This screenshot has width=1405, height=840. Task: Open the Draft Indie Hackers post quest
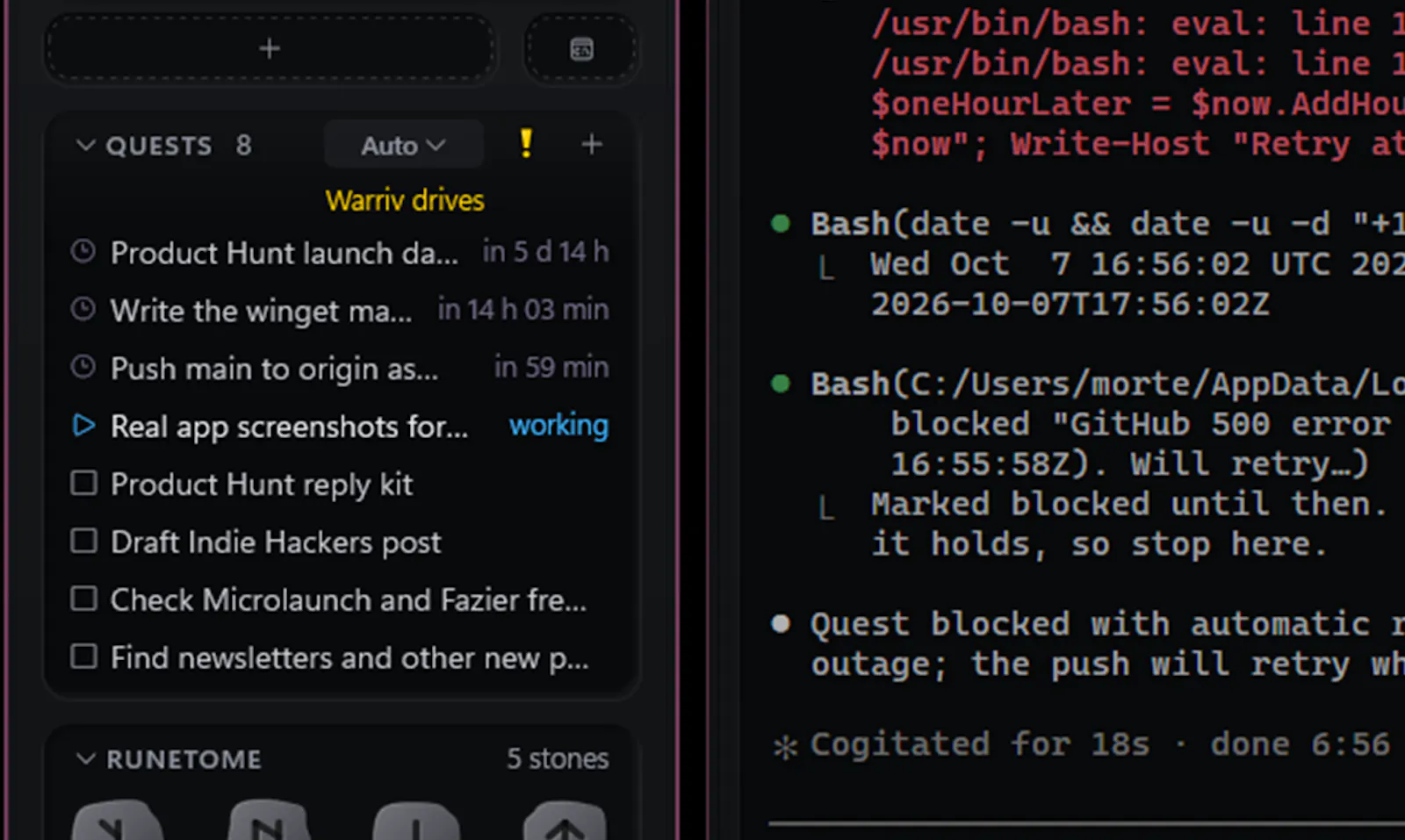pos(276,542)
